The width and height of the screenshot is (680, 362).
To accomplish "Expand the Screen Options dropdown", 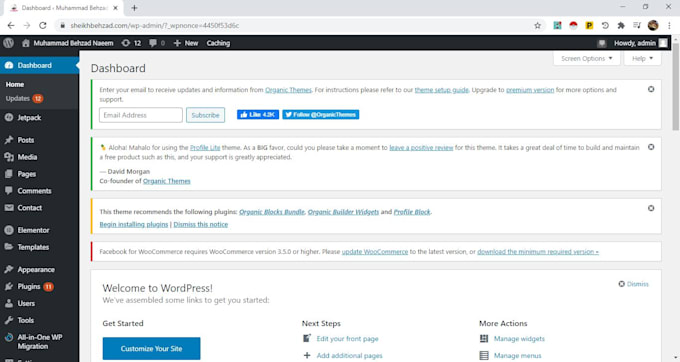I will (x=586, y=59).
